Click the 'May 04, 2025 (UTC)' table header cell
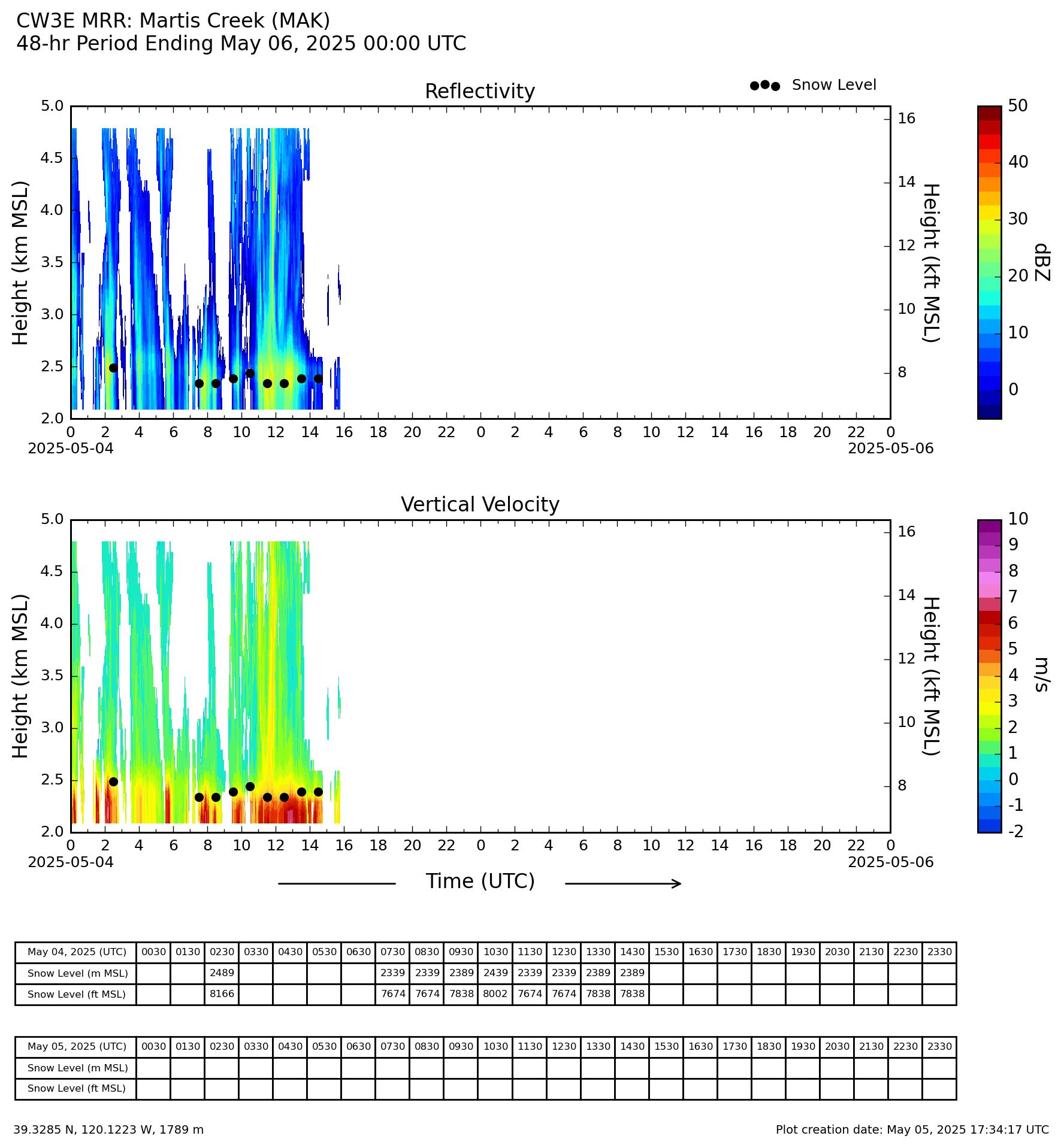The height and width of the screenshot is (1148, 1061). coord(77,952)
